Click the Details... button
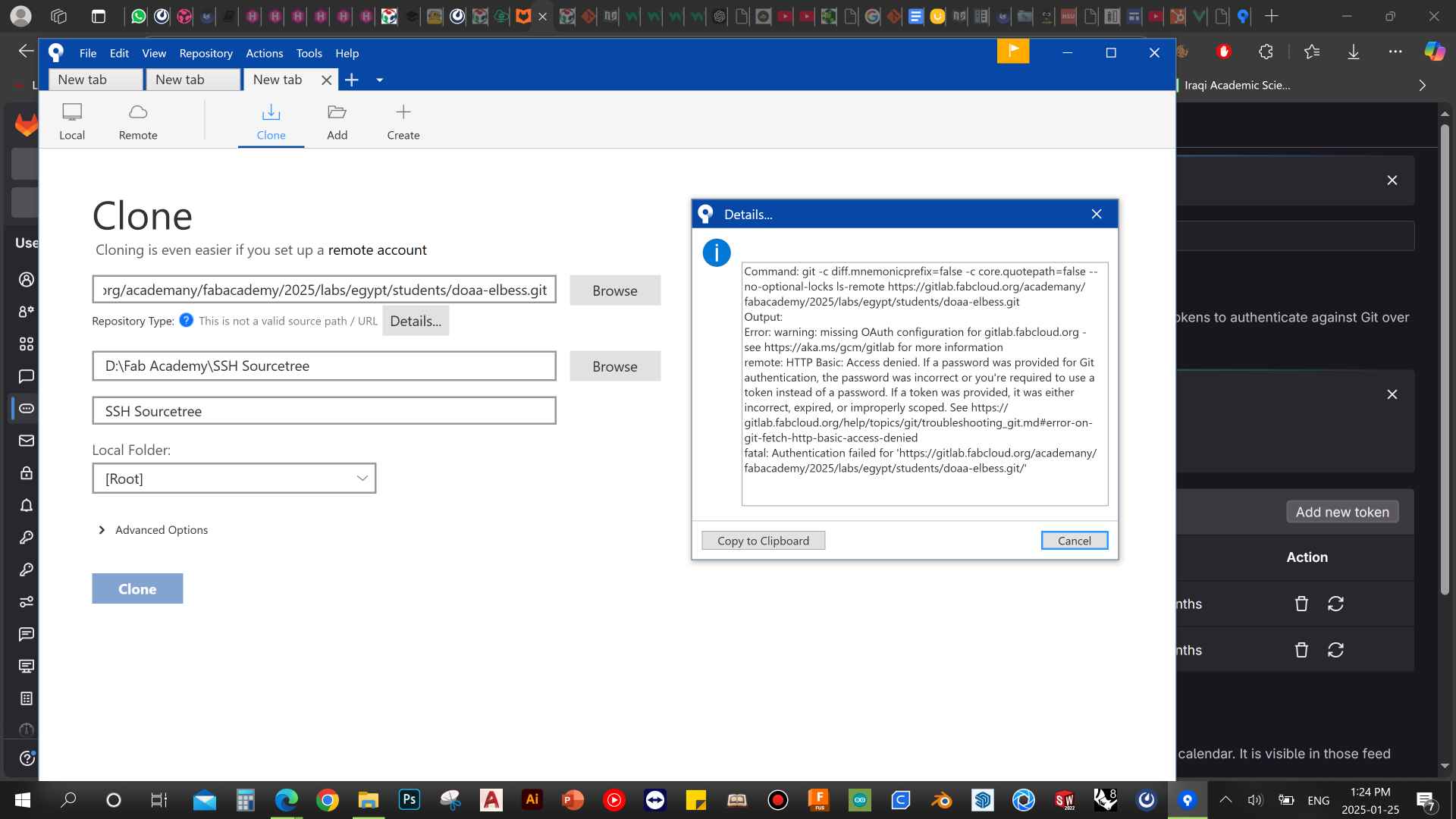 (x=416, y=321)
